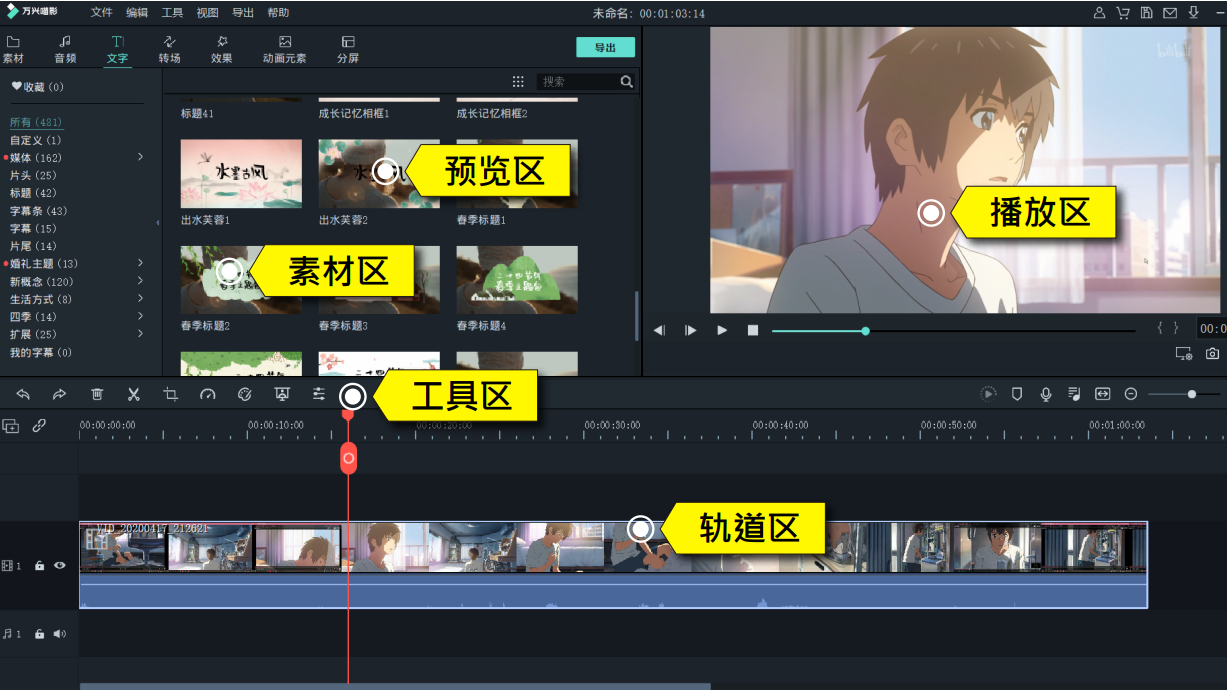Open the shopping cart icon
Image resolution: width=1227 pixels, height=690 pixels.
(1122, 13)
